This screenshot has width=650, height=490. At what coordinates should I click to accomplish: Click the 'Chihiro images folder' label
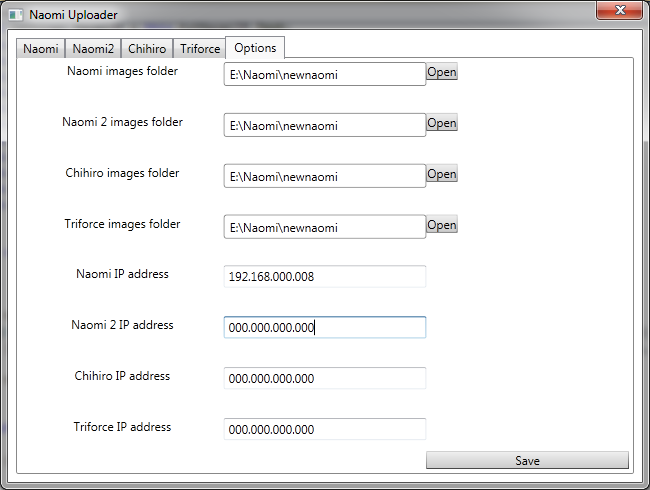pos(122,173)
